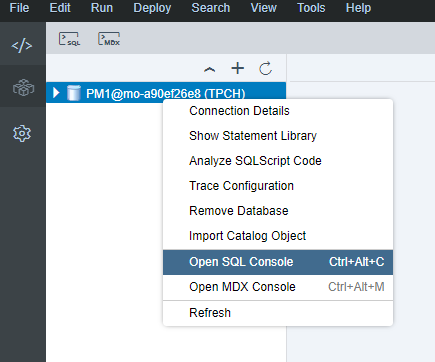The image size is (435, 362).
Task: Expand the PM1@mo-a90ef26e8 (TPCH) node
Action: tap(56, 93)
